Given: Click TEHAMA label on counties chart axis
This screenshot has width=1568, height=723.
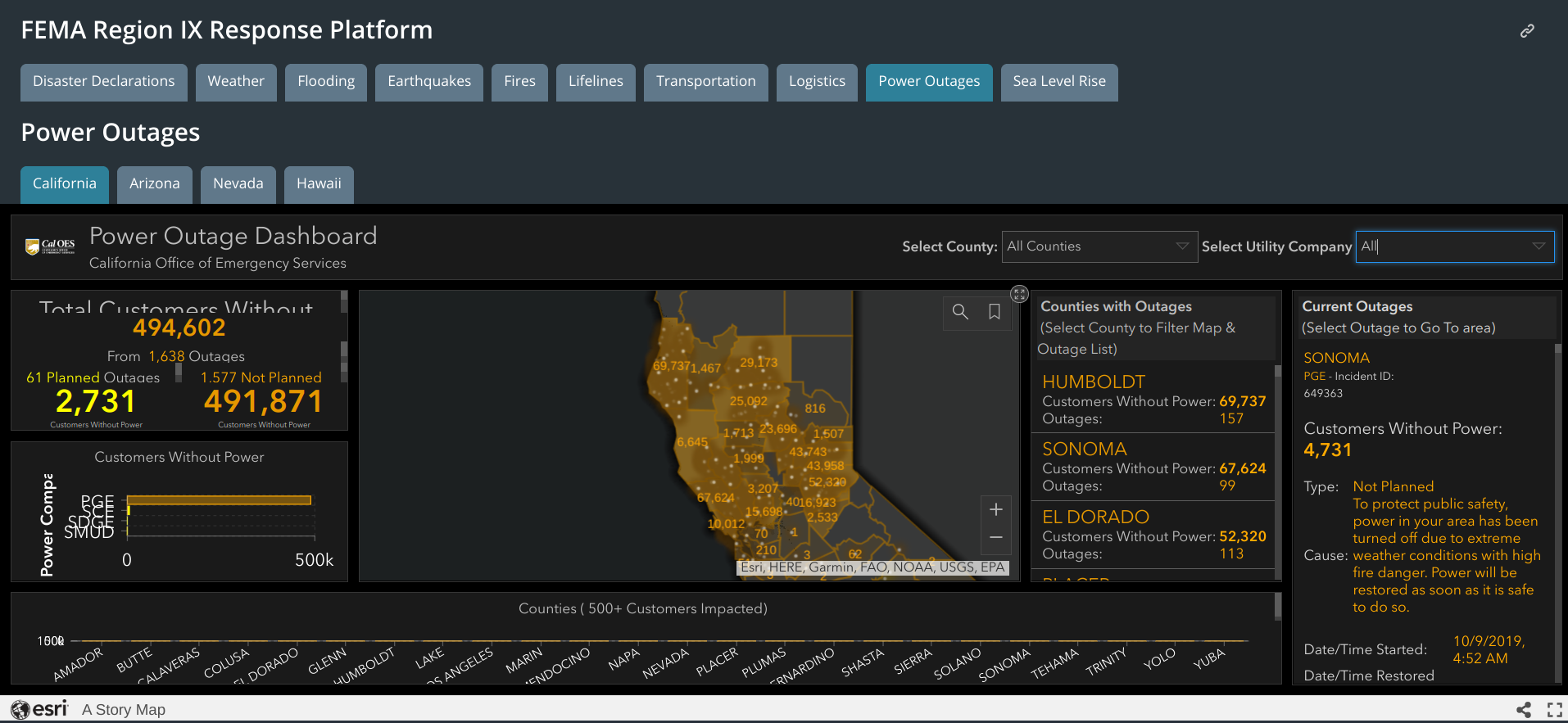Looking at the screenshot, I should [1054, 664].
